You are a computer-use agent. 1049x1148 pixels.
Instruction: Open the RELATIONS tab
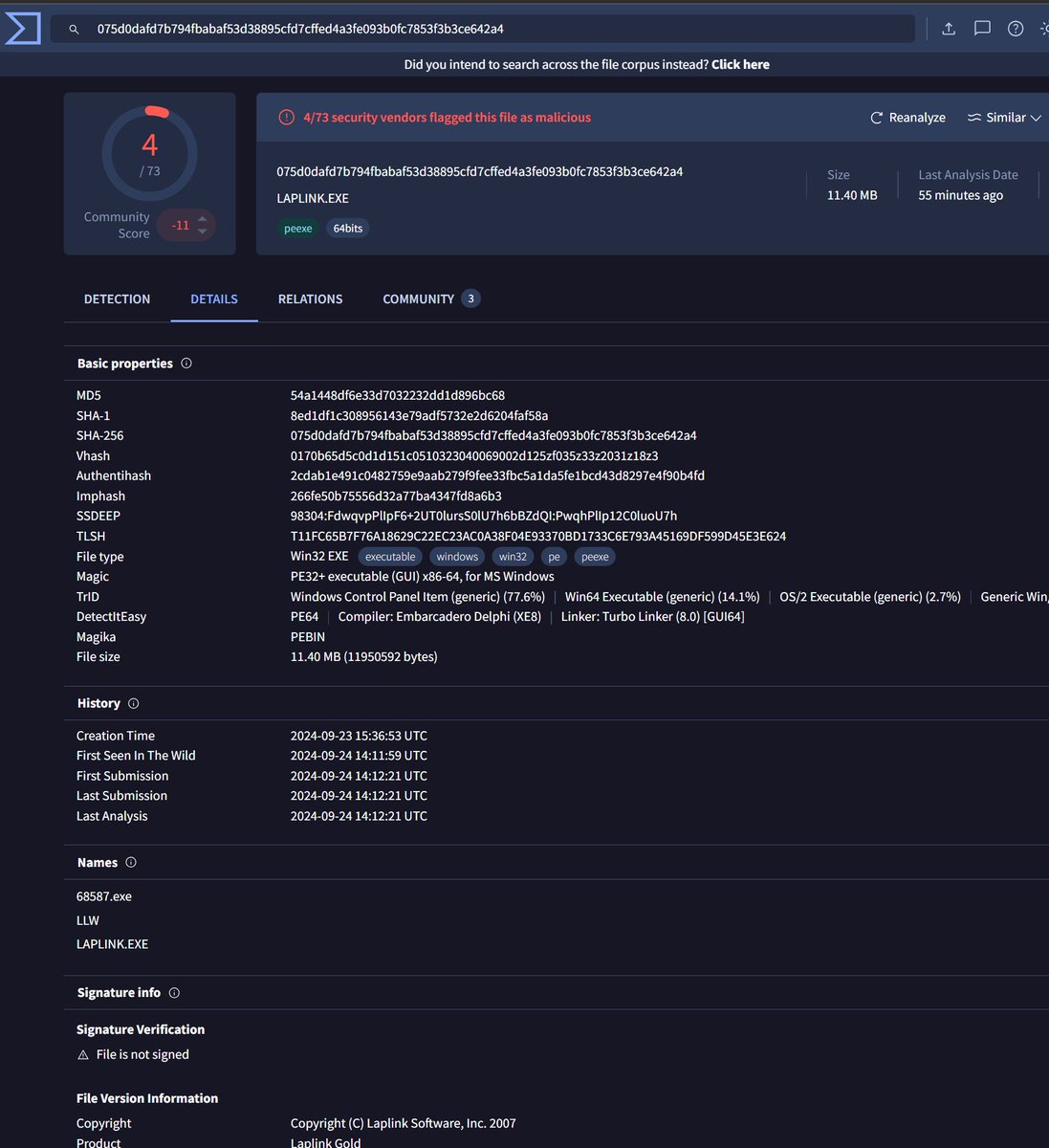(x=310, y=299)
